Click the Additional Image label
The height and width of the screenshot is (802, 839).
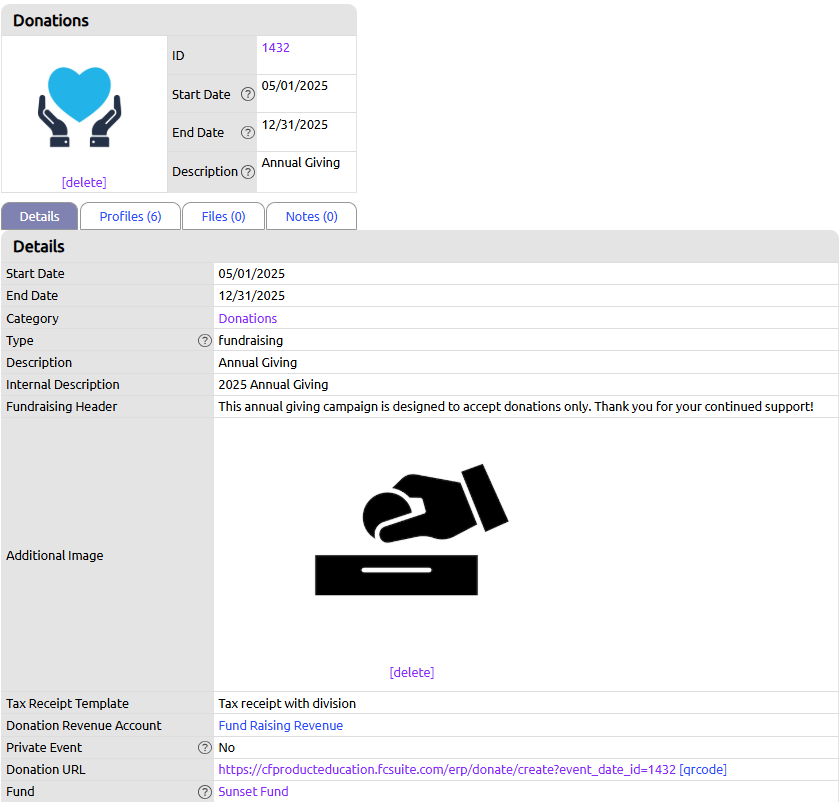point(55,555)
